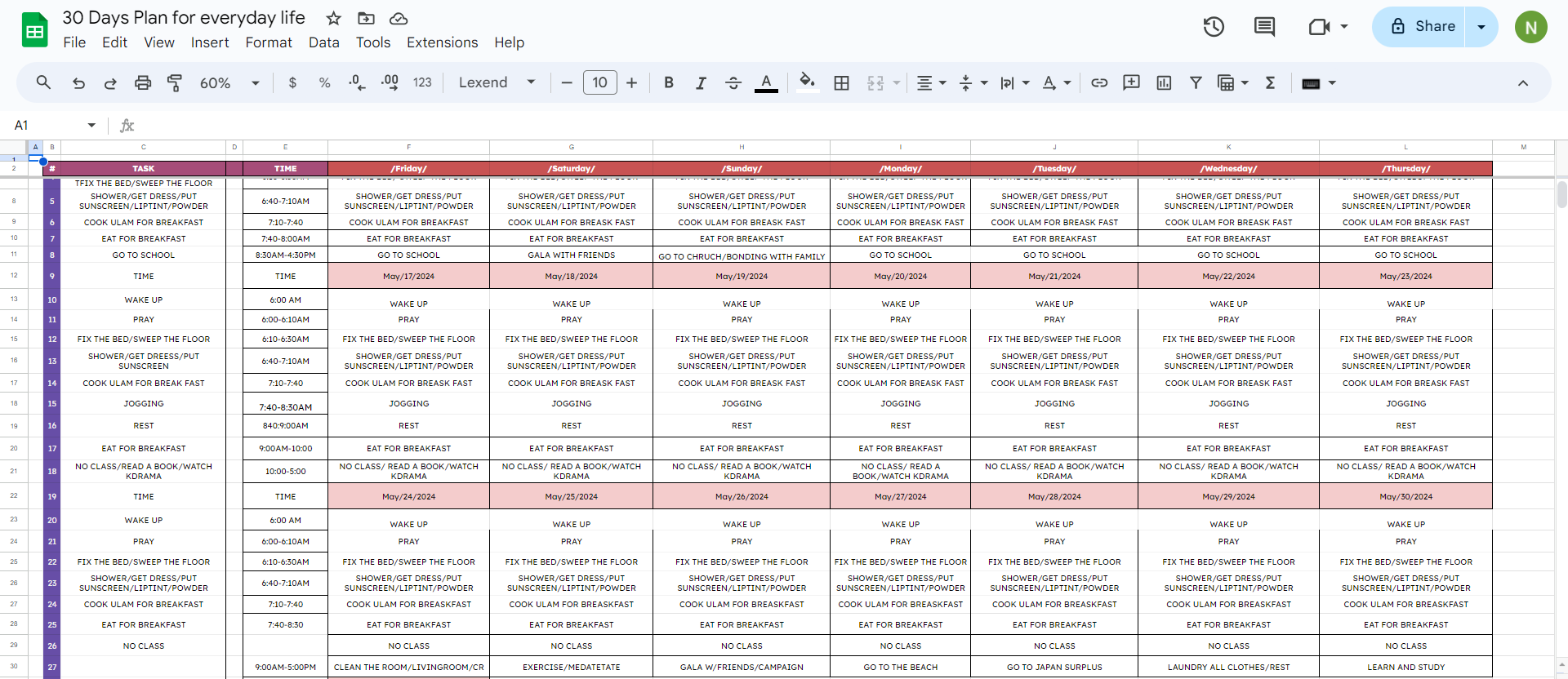Toggle strikethrough formatting
Screen dimensions: 1568x679
pyautogui.click(x=733, y=82)
